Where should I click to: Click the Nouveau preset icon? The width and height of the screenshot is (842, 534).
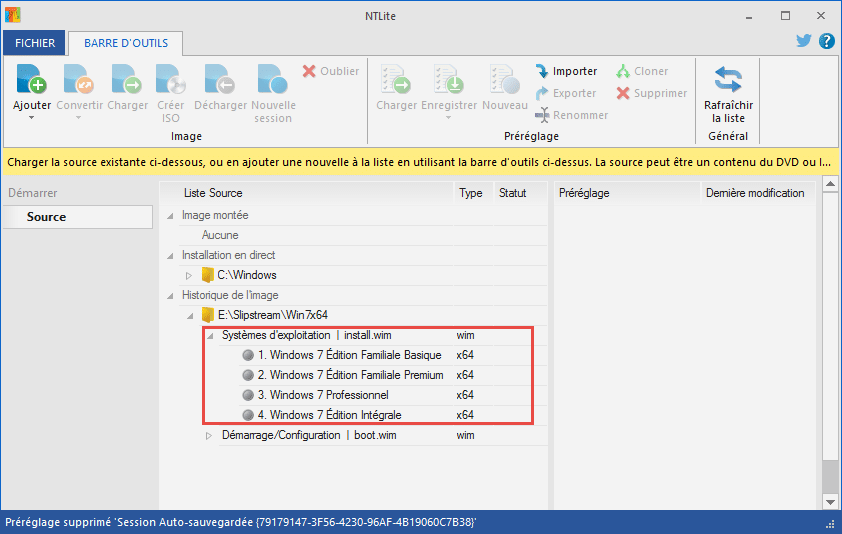(x=505, y=79)
